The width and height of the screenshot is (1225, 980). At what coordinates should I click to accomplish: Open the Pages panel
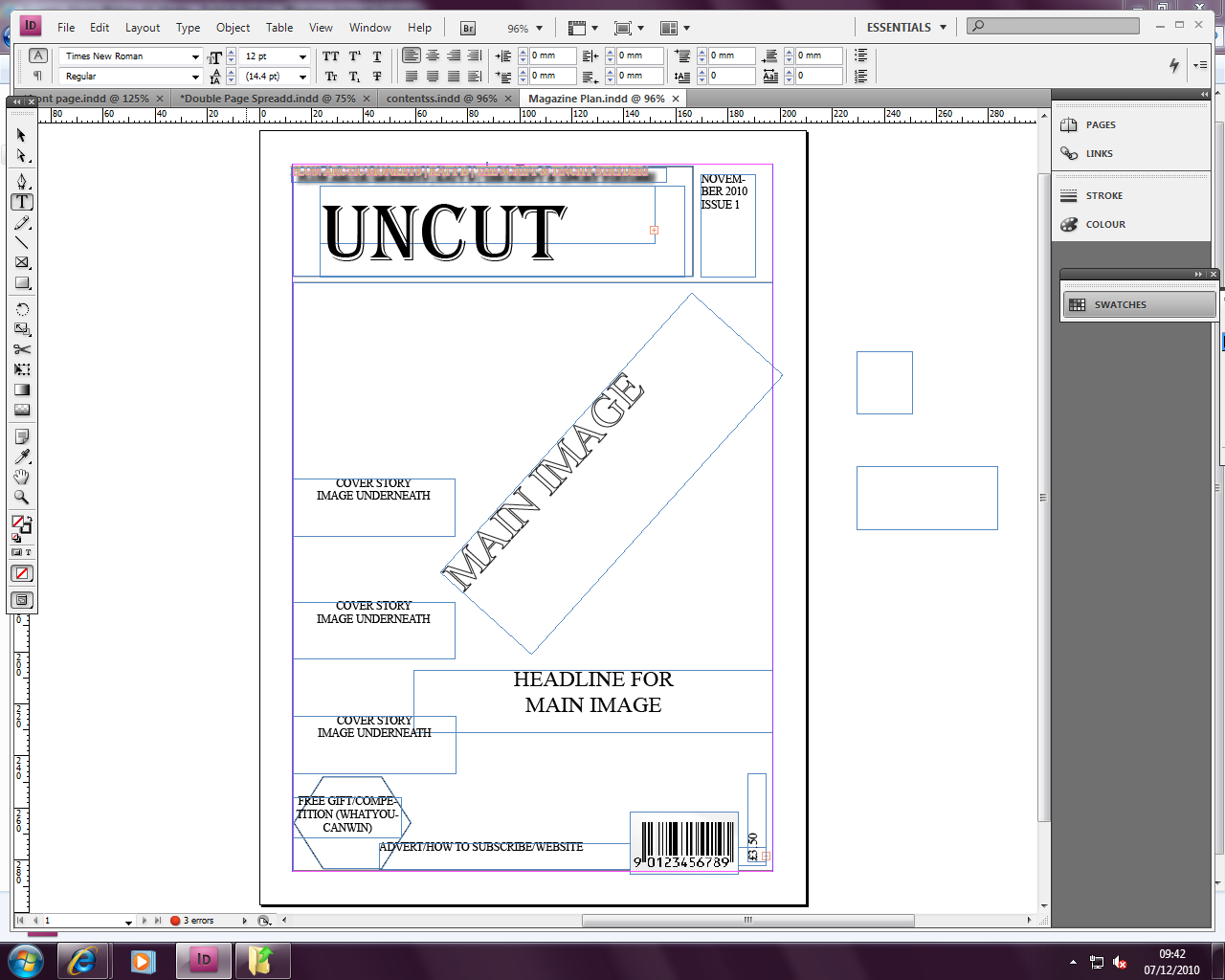point(1099,124)
